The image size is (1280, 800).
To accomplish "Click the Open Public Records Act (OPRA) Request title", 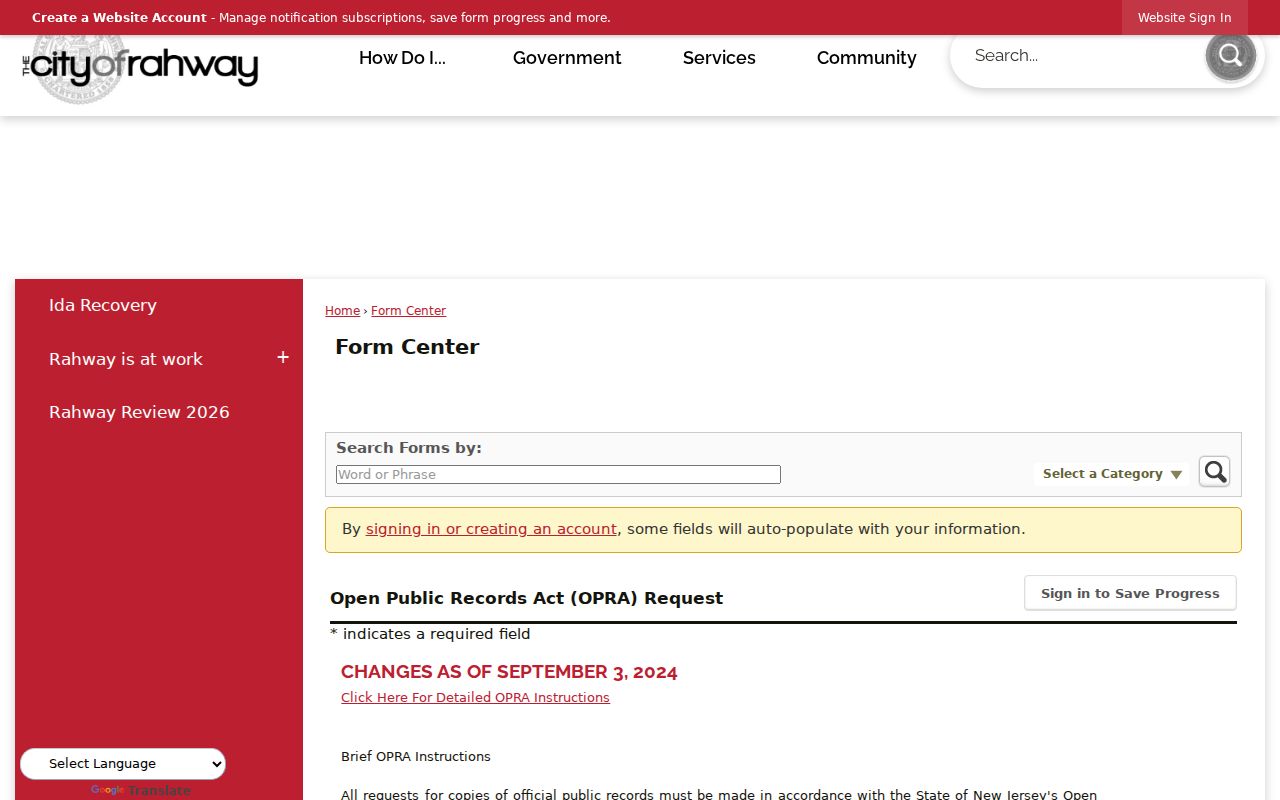I will 526,598.
